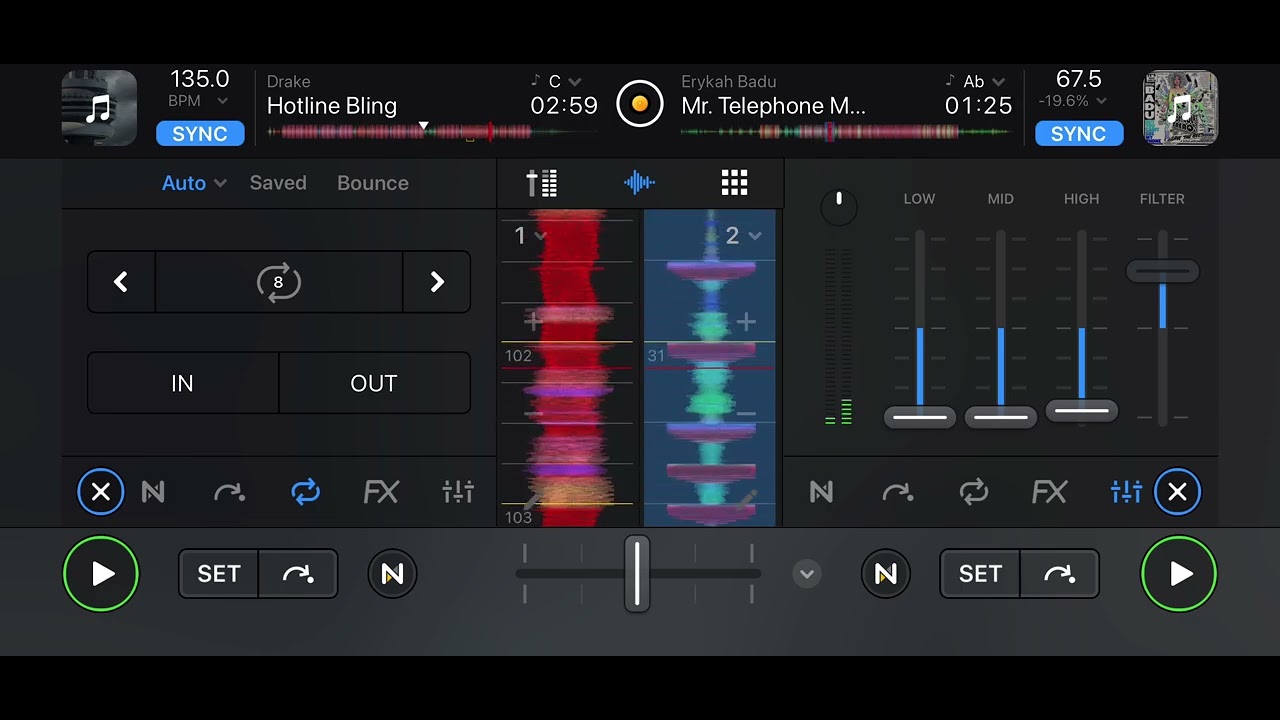Toggle round Neural Mix button, right deck
1280x720 pixels.
(x=886, y=574)
